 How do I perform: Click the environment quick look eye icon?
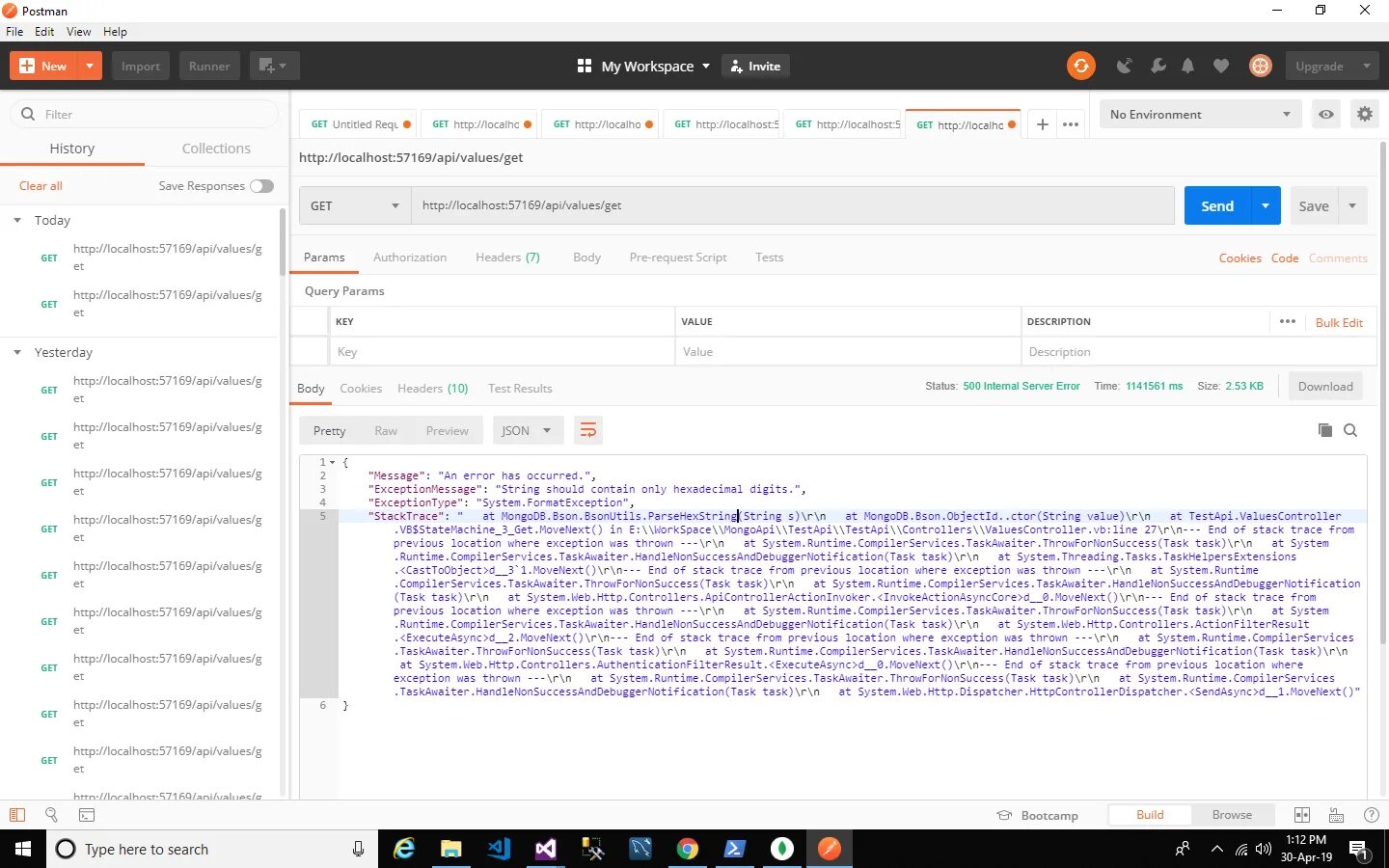point(1326,114)
